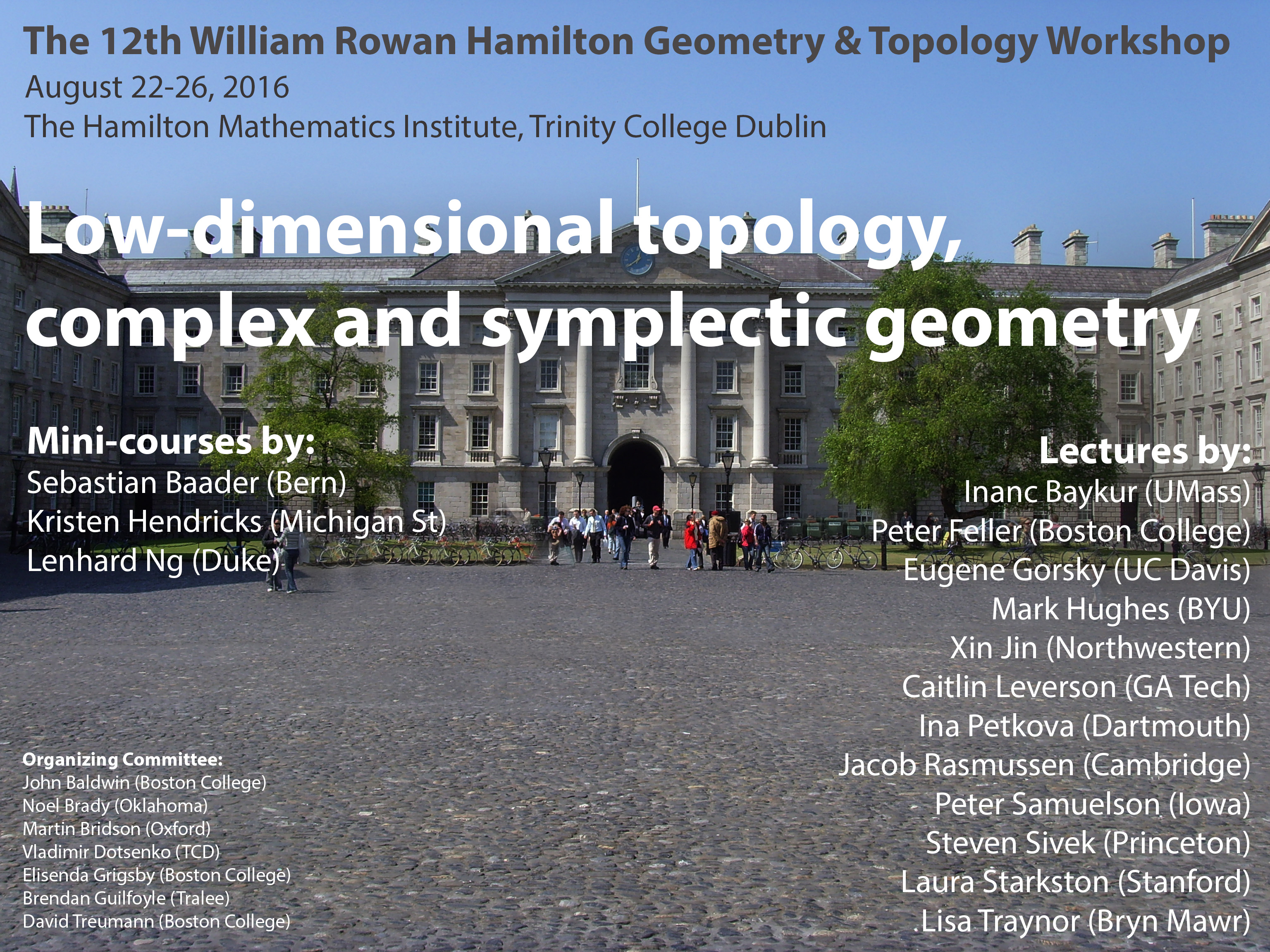Image resolution: width=1270 pixels, height=952 pixels.
Task: Click the 'complex and symplectic geometry' headline line
Action: pyautogui.click(x=613, y=326)
